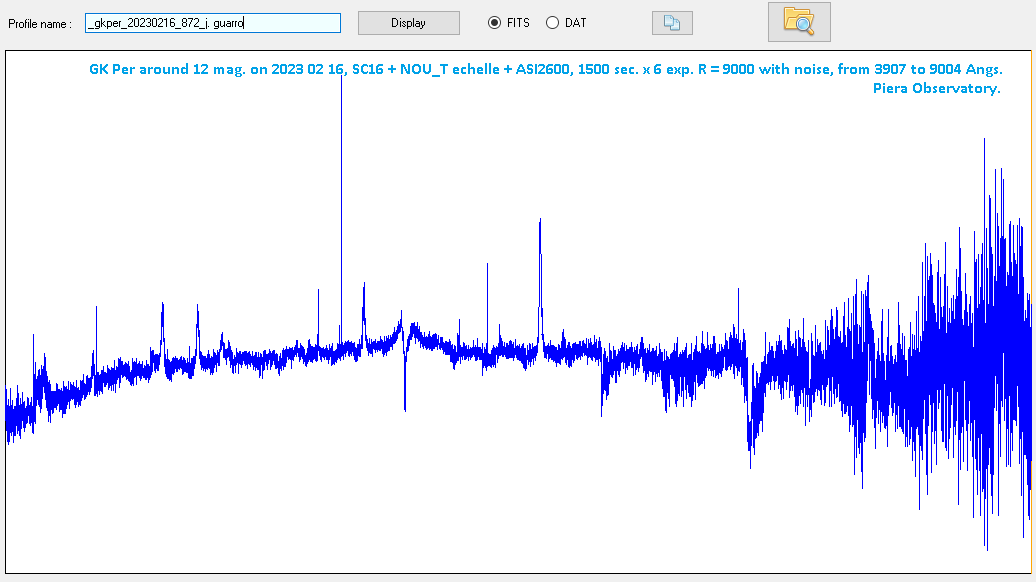
Task: Click the 'Piera Observatory.' caption text
Action: [936, 88]
